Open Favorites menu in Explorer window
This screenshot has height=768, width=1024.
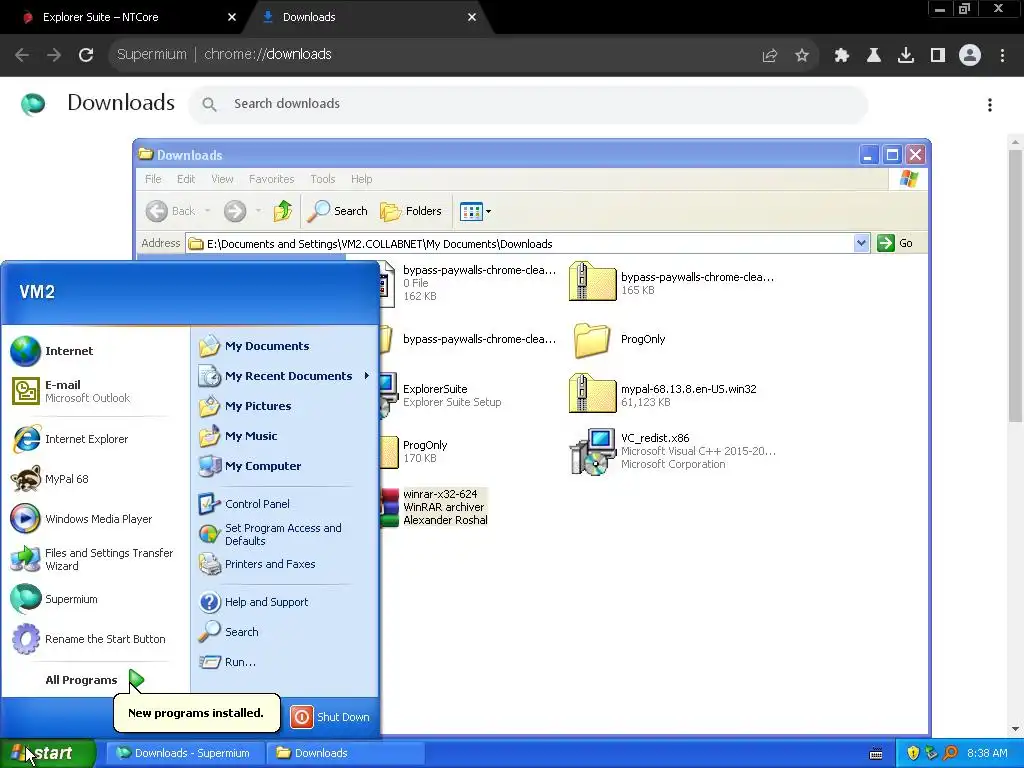click(x=272, y=179)
